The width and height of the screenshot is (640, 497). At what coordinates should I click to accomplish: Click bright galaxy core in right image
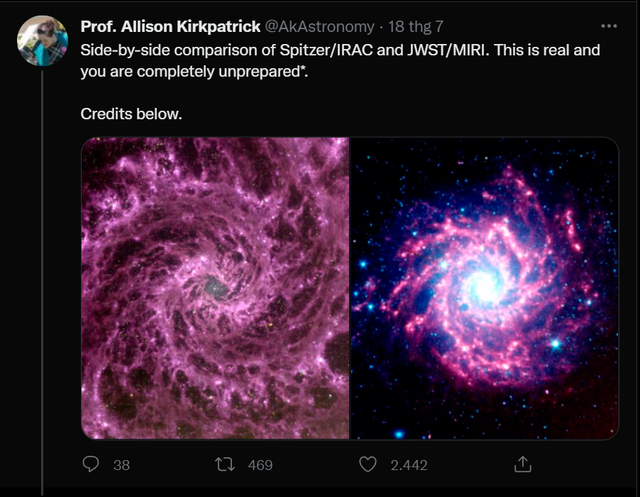pos(486,287)
